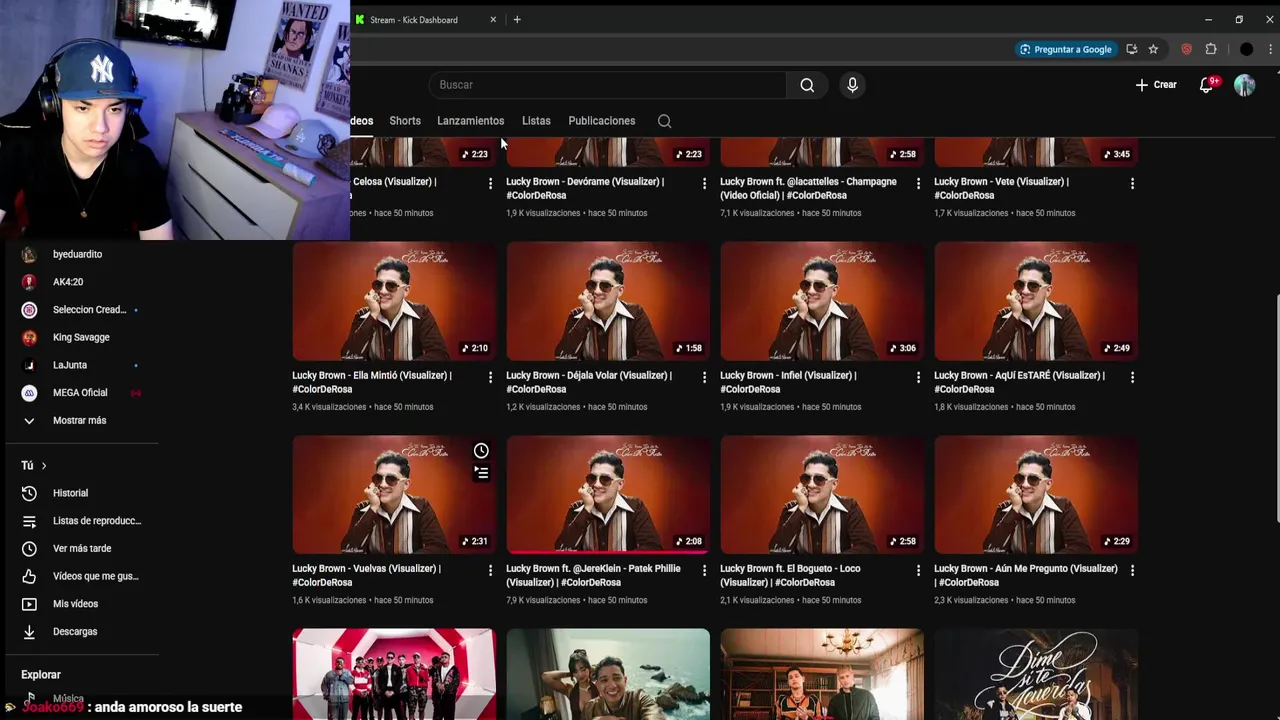Screen dimensions: 1280x720
Task: Open the Listas channel tab
Action: pos(536,121)
